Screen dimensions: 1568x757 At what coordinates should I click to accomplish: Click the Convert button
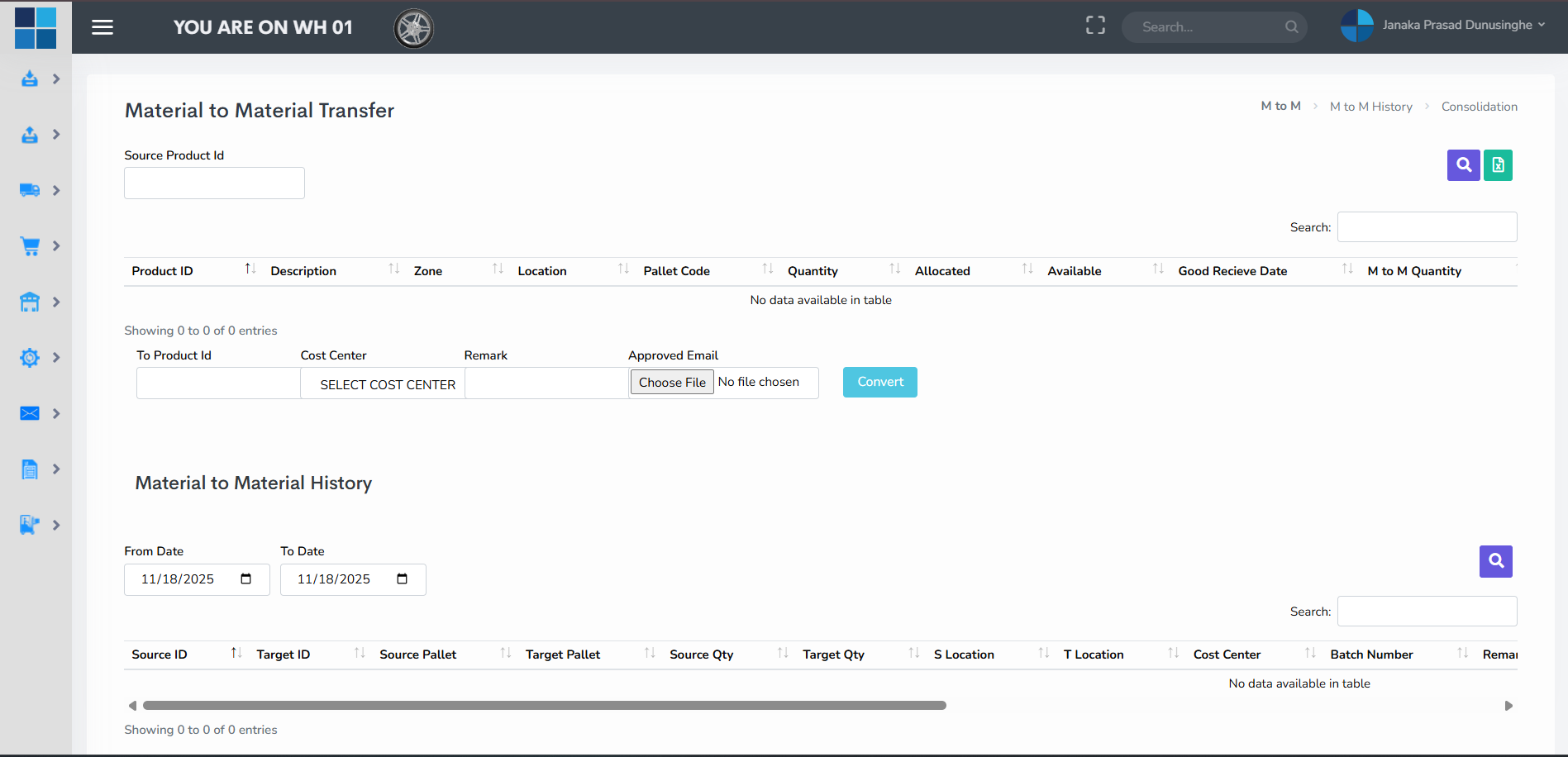879,382
